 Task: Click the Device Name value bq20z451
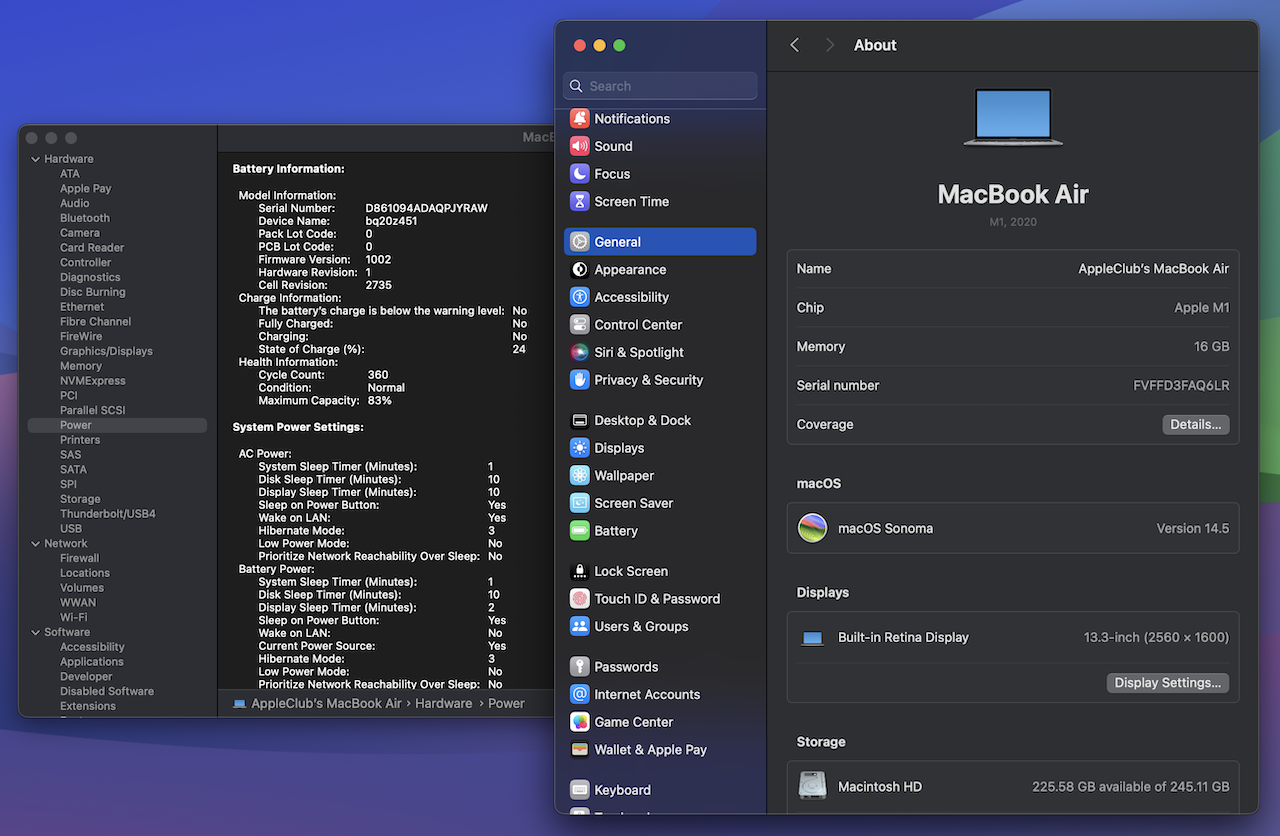[391, 221]
